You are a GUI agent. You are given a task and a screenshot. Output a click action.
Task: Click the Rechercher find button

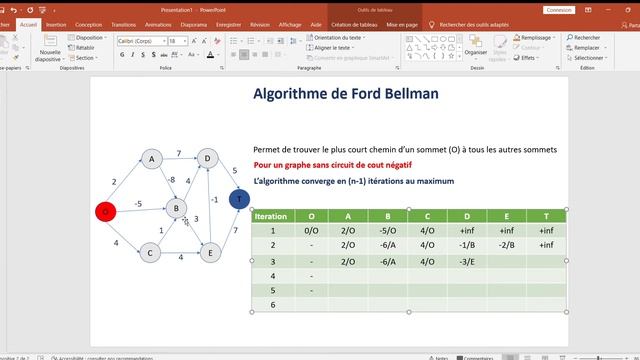click(583, 38)
